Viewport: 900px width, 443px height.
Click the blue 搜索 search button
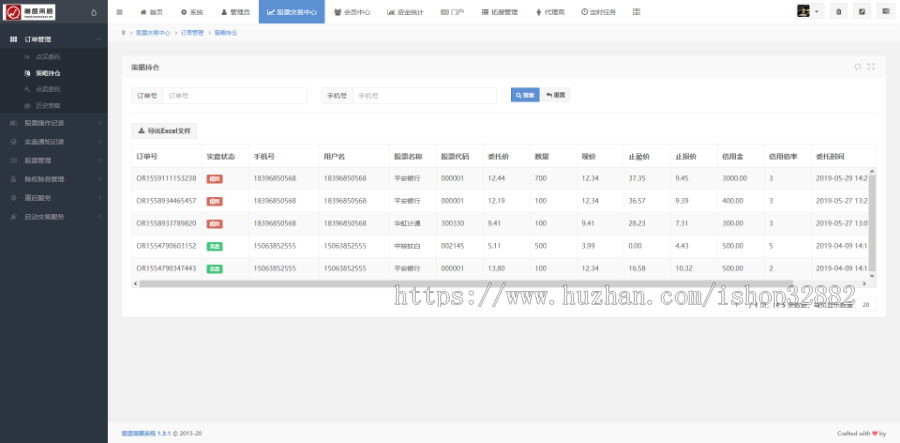pyautogui.click(x=525, y=95)
